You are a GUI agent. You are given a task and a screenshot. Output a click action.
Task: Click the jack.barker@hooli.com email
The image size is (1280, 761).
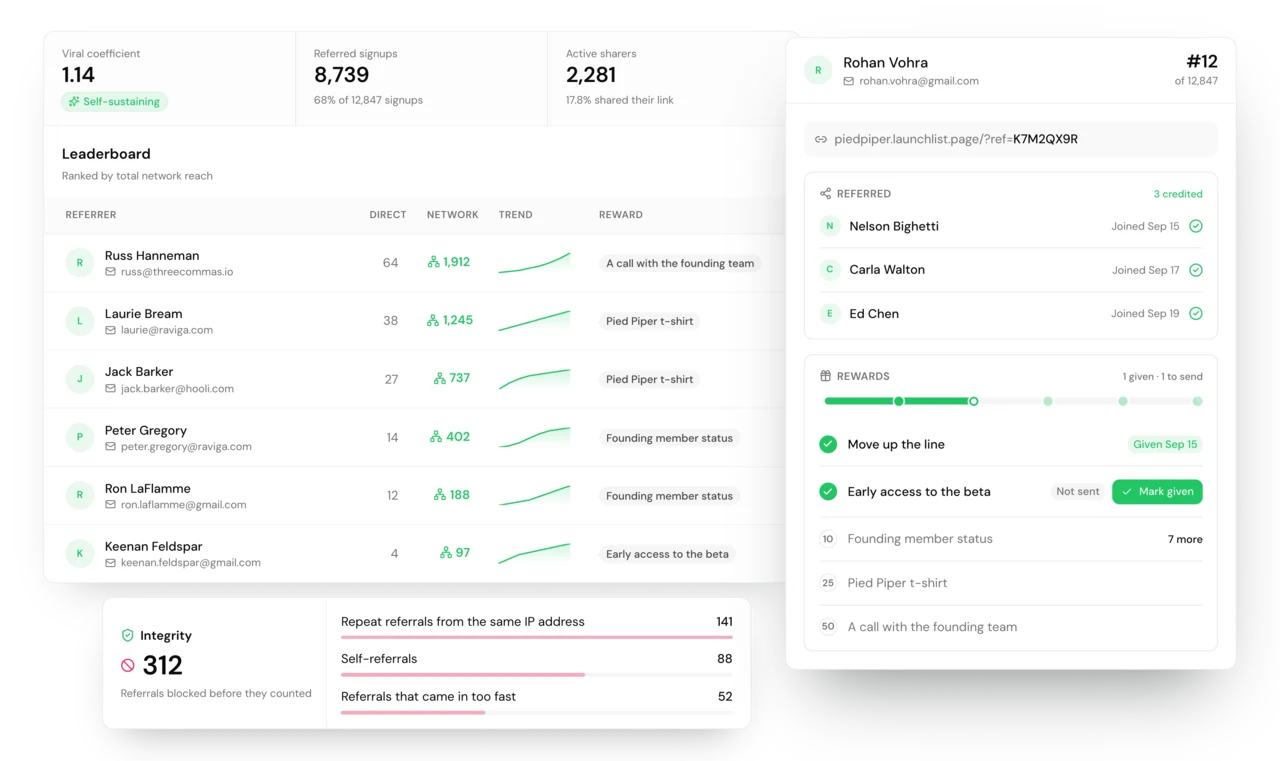pyautogui.click(x=177, y=389)
